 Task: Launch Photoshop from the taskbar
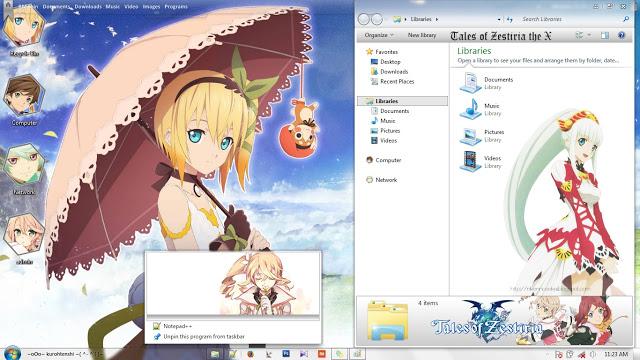click(x=286, y=353)
